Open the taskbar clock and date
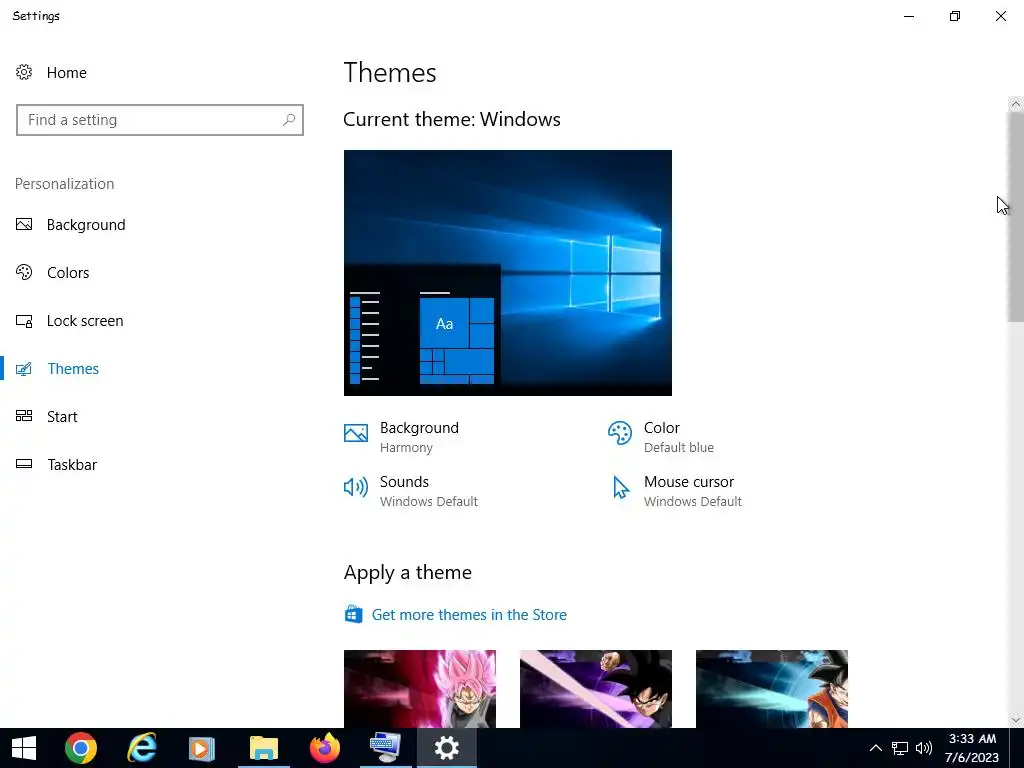 tap(972, 748)
